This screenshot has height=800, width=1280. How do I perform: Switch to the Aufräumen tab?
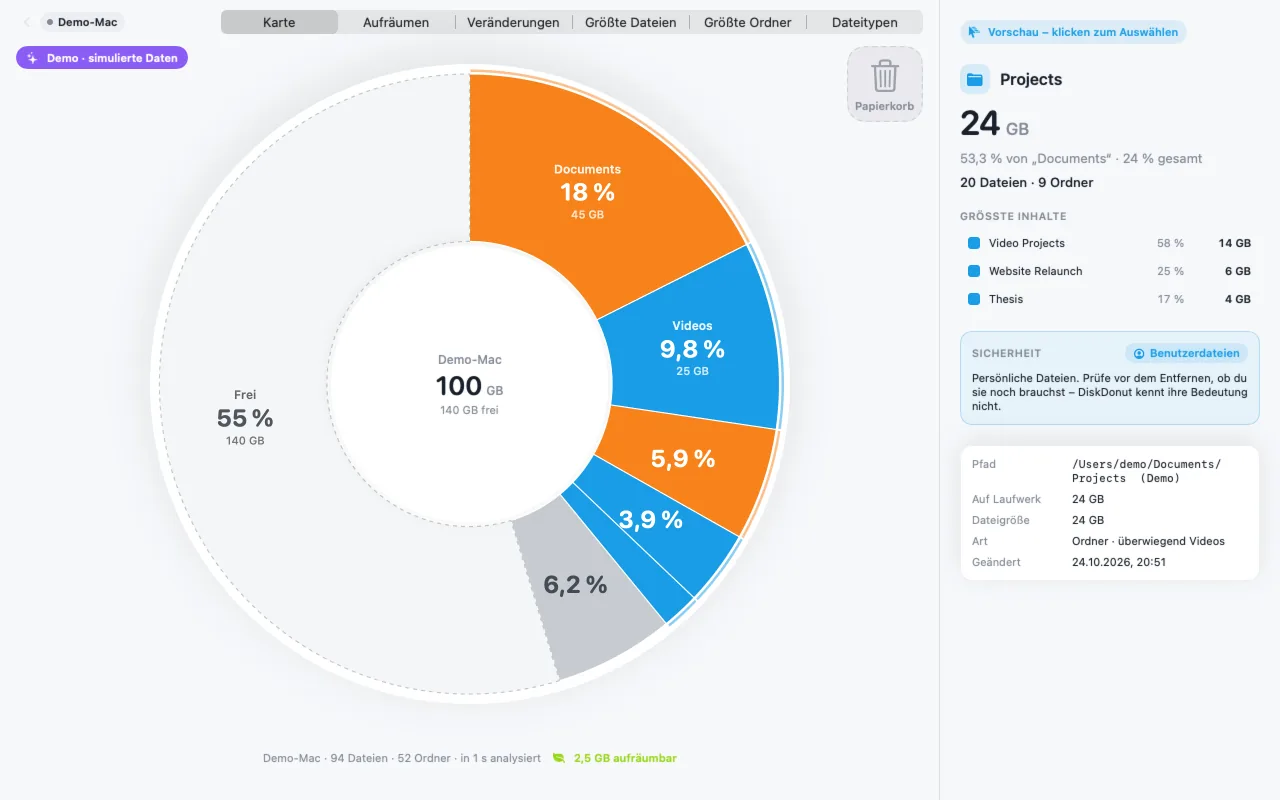click(x=396, y=22)
